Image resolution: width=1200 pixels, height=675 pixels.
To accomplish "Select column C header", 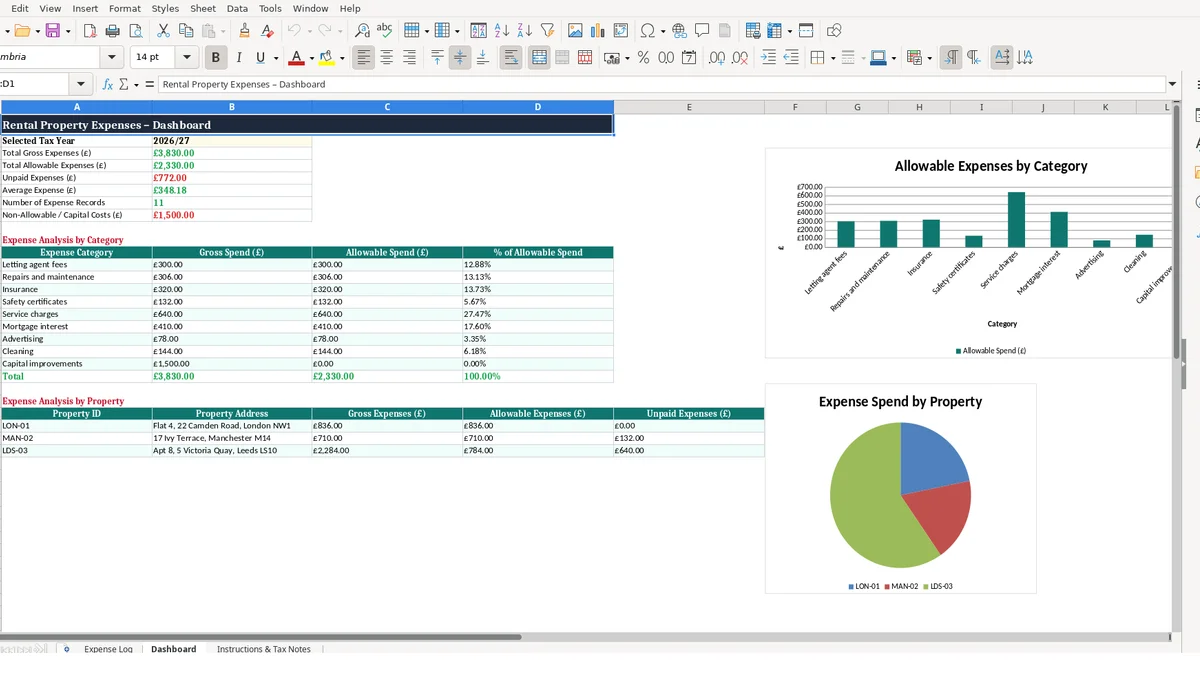I will coord(387,107).
